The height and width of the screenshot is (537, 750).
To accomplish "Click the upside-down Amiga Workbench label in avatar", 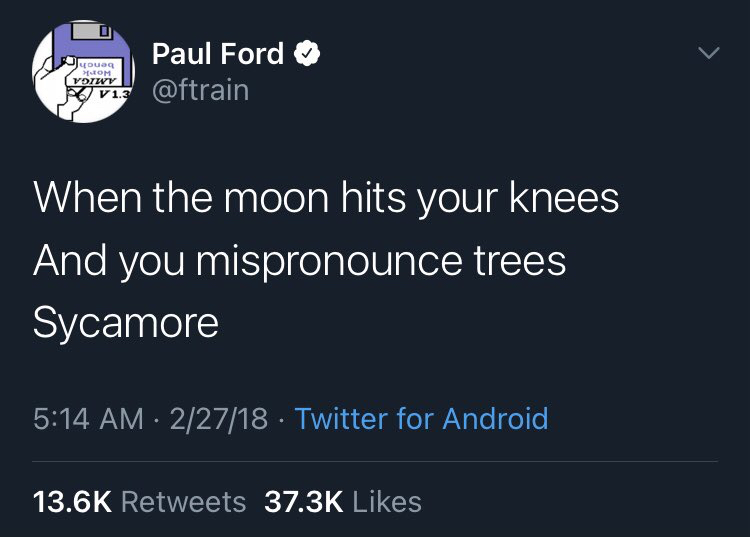I will point(96,73).
